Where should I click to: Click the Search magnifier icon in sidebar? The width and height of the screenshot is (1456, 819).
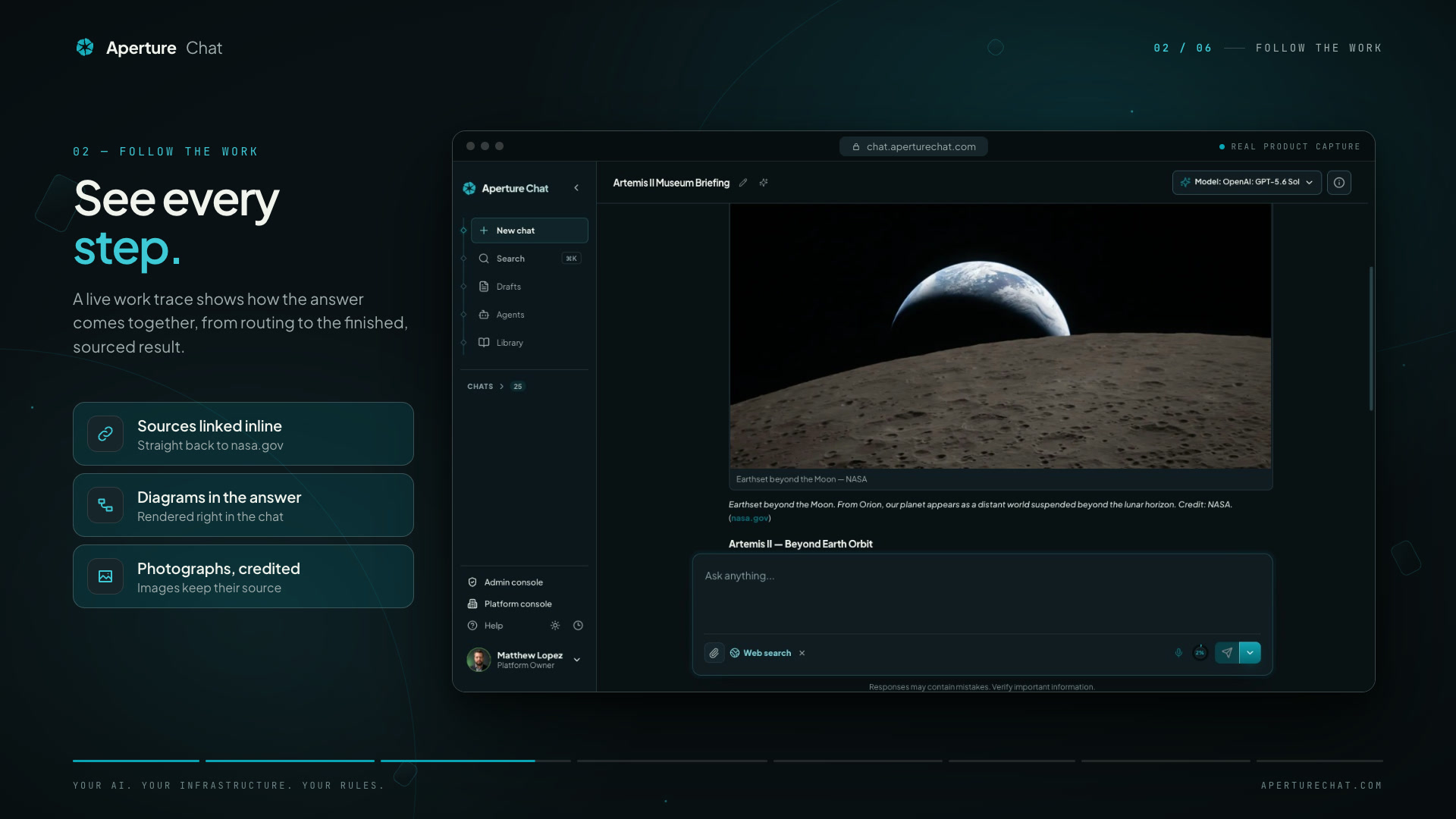click(x=484, y=259)
